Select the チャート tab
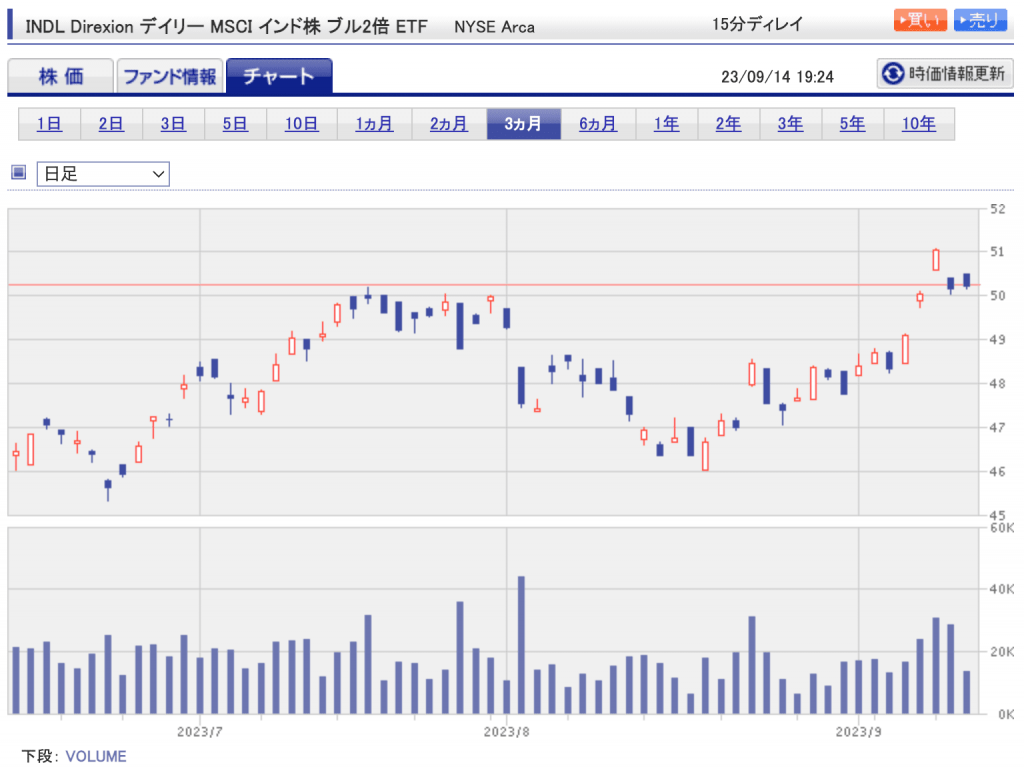This screenshot has height=771, width=1024. 279,76
